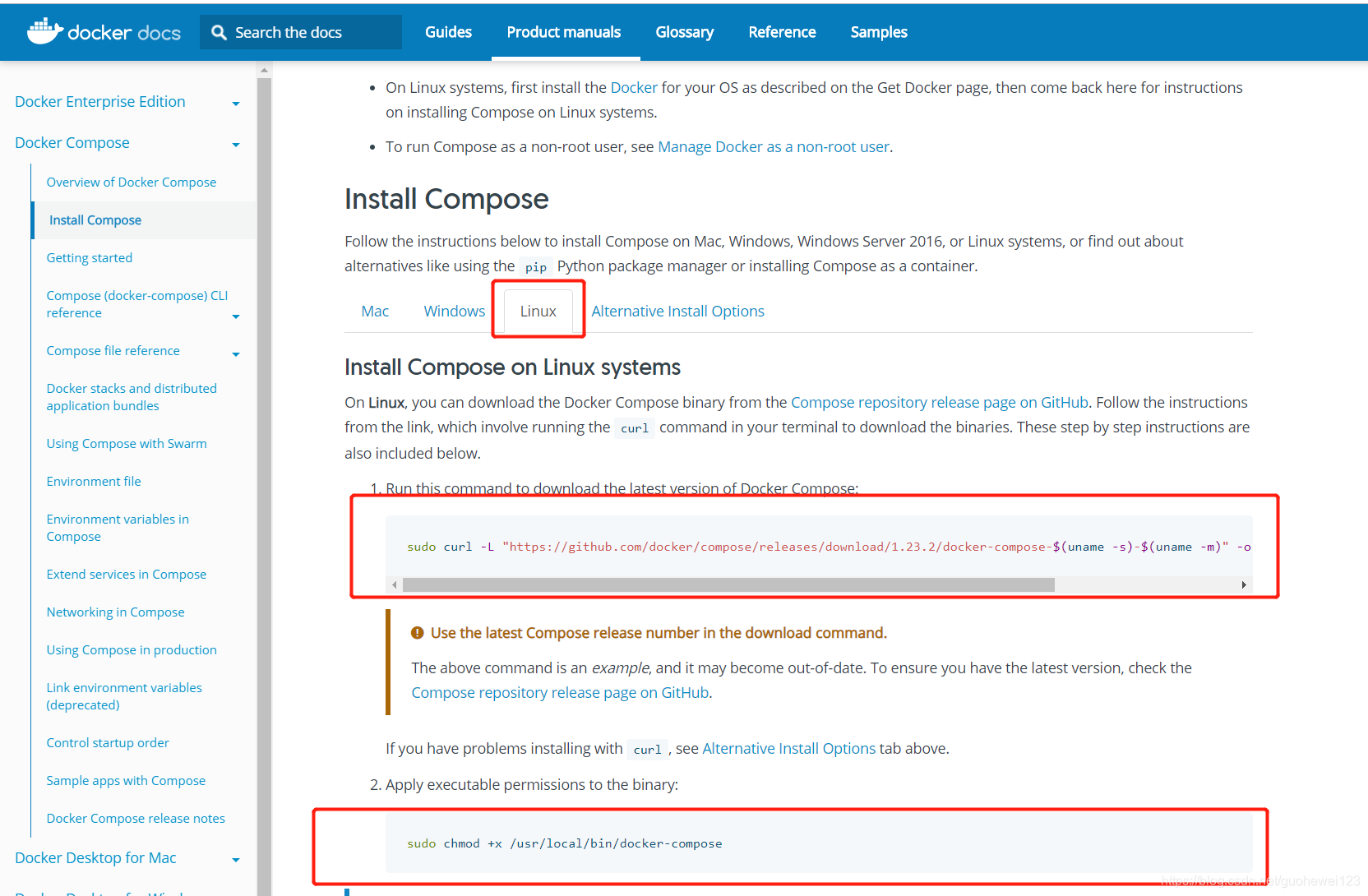
Task: Select Install Compose in sidebar
Action: pyautogui.click(x=95, y=219)
